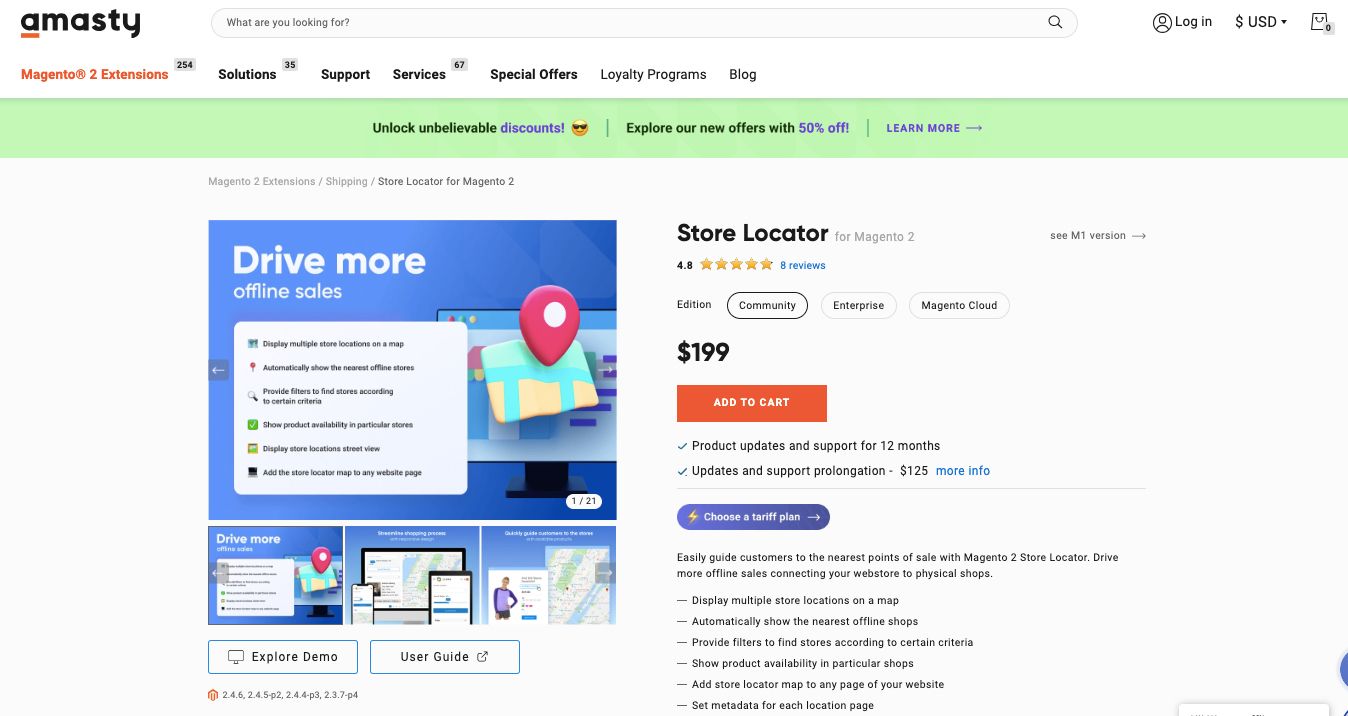
Task: Click the Magento compatibility icon near version numbers
Action: pos(212,694)
